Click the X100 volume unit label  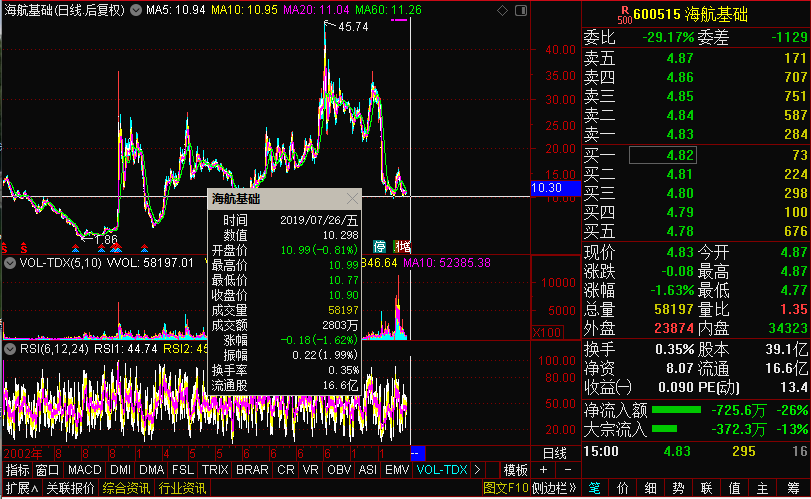point(547,332)
